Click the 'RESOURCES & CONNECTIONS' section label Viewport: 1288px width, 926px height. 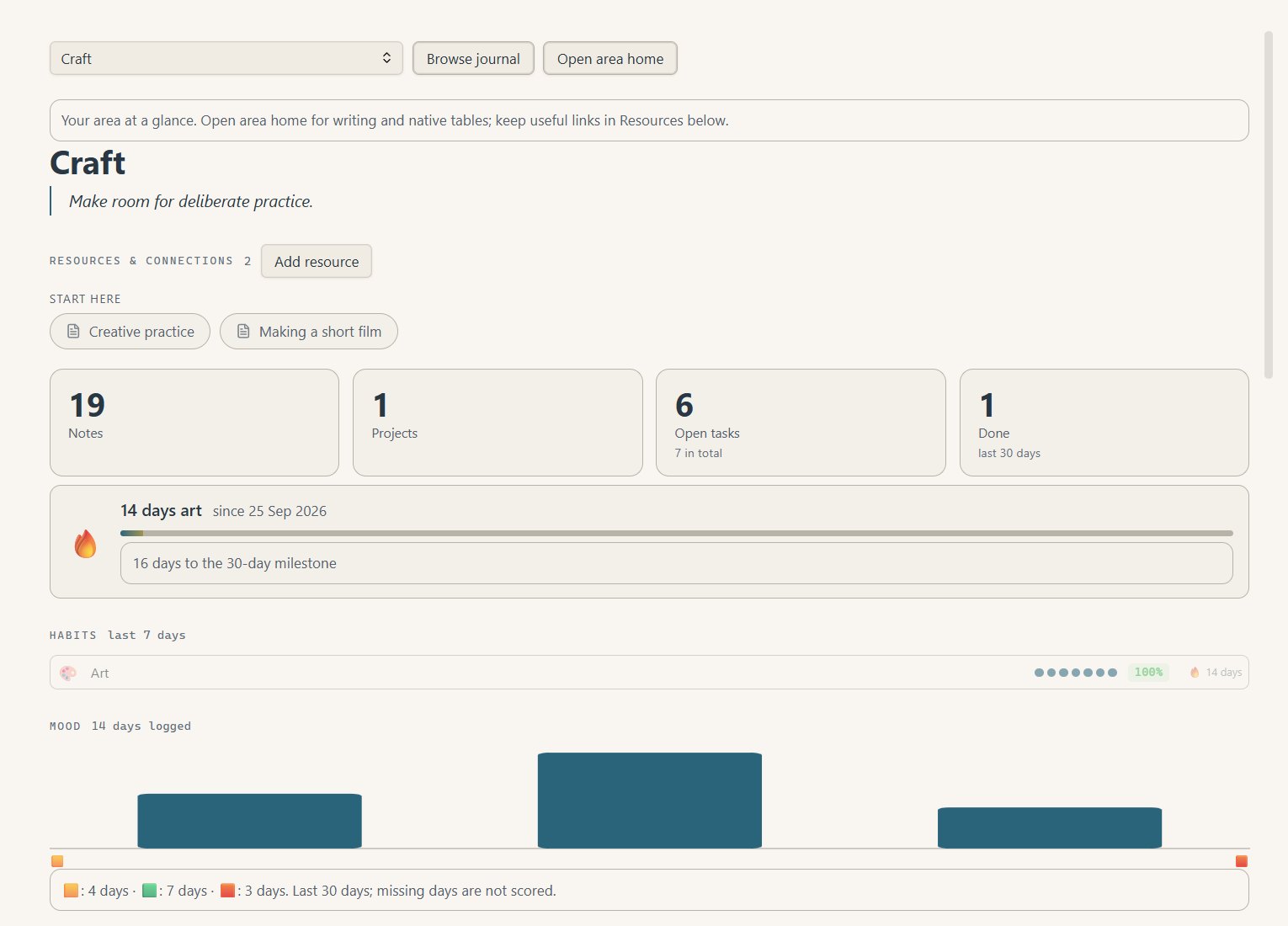[x=141, y=261]
